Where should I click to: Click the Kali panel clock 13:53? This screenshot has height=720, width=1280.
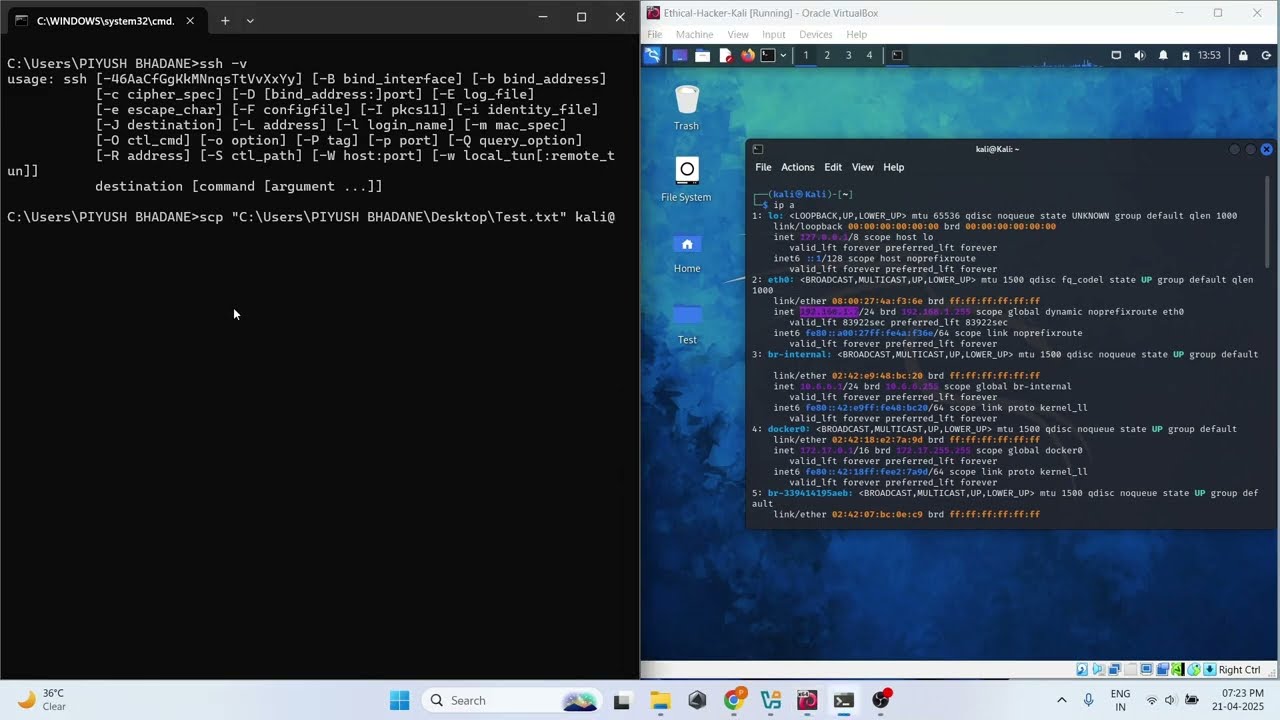pos(1209,55)
